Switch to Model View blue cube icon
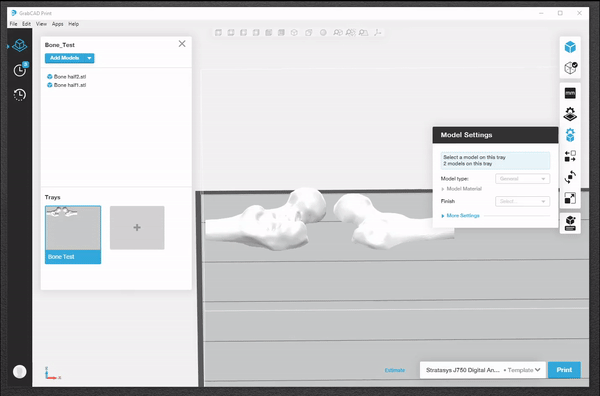 (x=570, y=47)
